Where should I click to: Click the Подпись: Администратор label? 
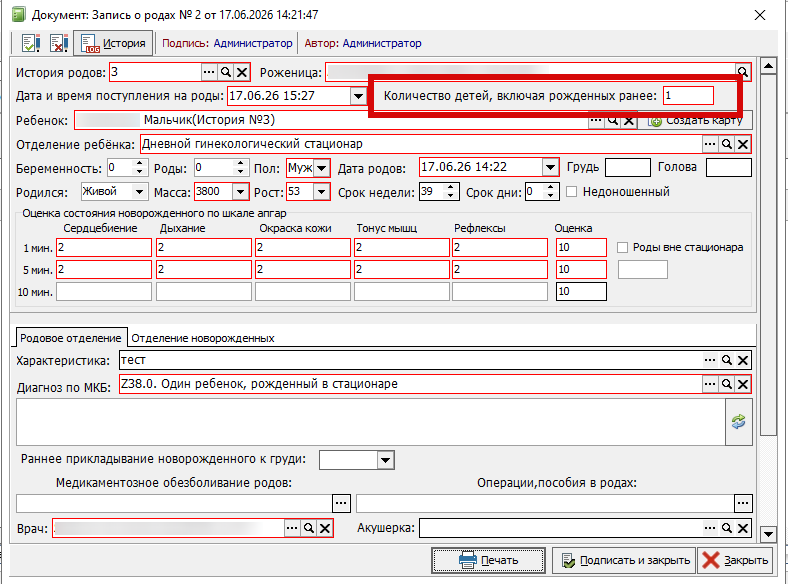click(x=227, y=43)
